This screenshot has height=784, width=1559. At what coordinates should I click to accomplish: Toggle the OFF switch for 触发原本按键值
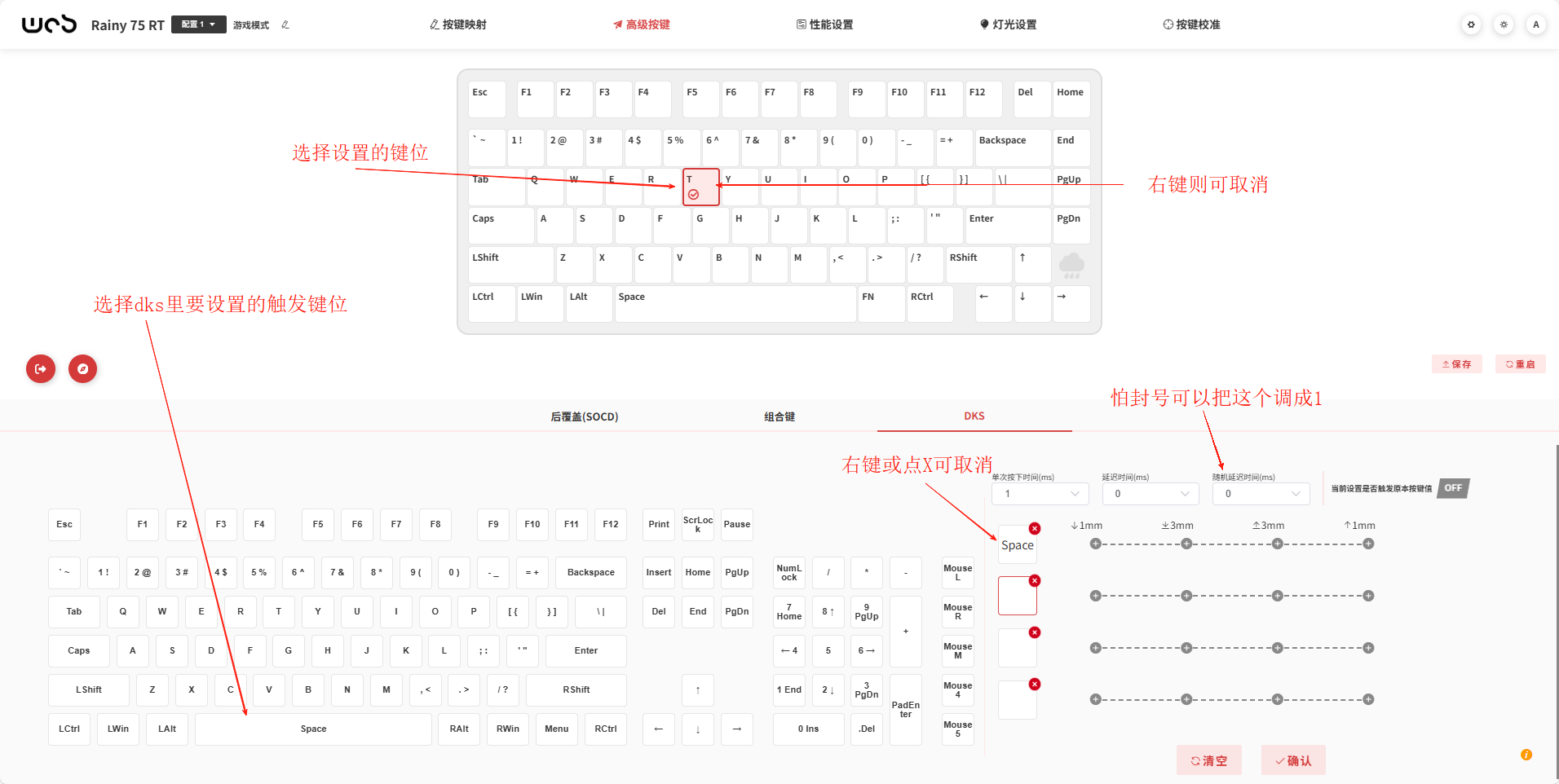(1453, 488)
